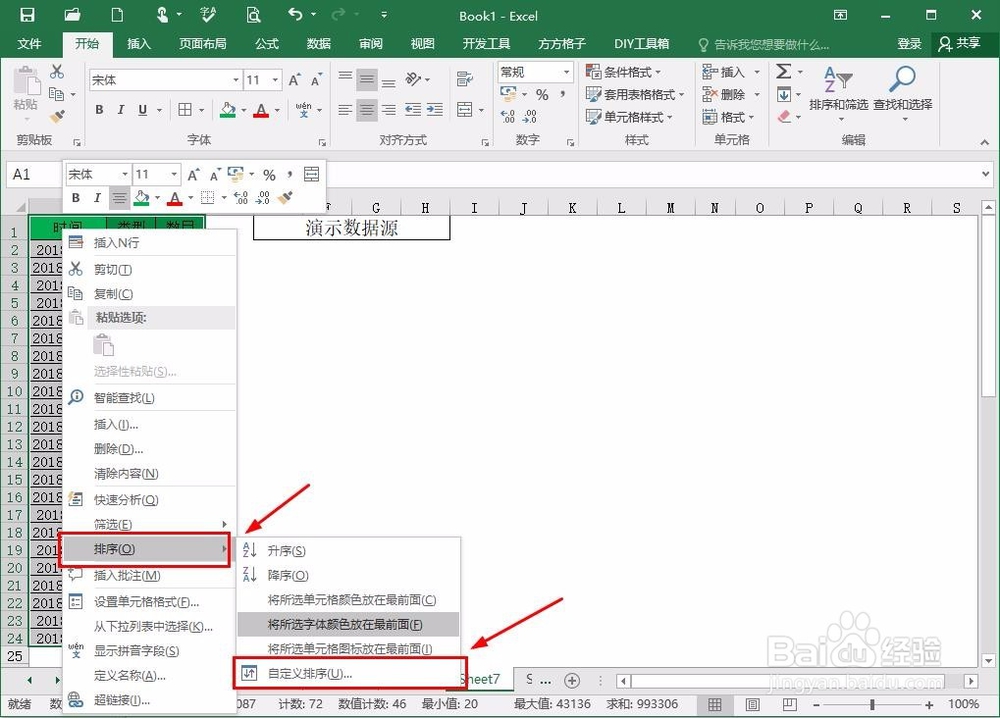
Task: Toggle Bold in the mini toolbar
Action: pyautogui.click(x=75, y=198)
